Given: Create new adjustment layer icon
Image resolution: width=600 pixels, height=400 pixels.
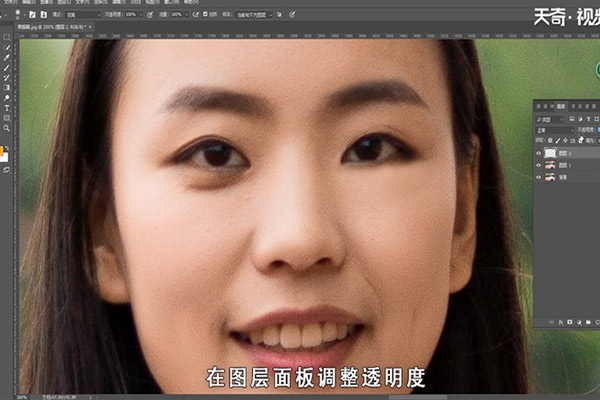Looking at the screenshot, I should click(x=579, y=322).
